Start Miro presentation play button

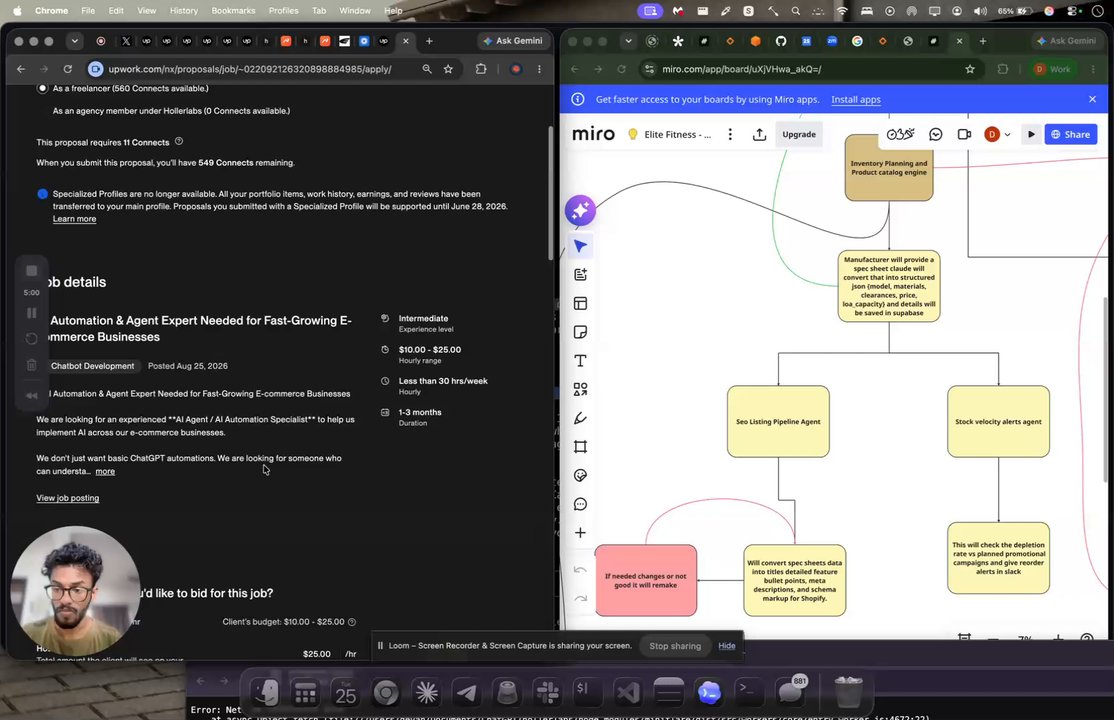tap(1031, 134)
